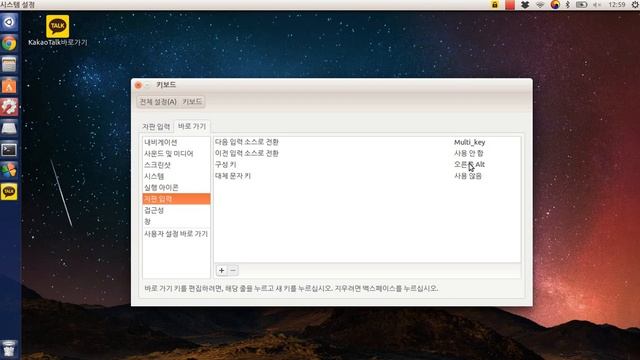Switch to the 바로 가기 tab
This screenshot has height=360, width=640.
[x=192, y=127]
